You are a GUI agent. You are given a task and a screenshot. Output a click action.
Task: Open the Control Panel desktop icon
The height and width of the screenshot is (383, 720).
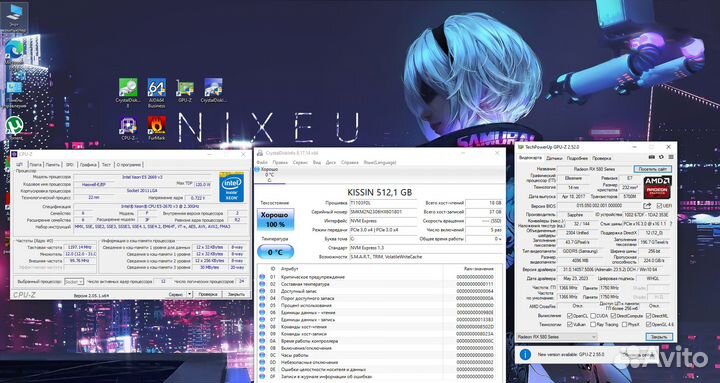pos(14,87)
